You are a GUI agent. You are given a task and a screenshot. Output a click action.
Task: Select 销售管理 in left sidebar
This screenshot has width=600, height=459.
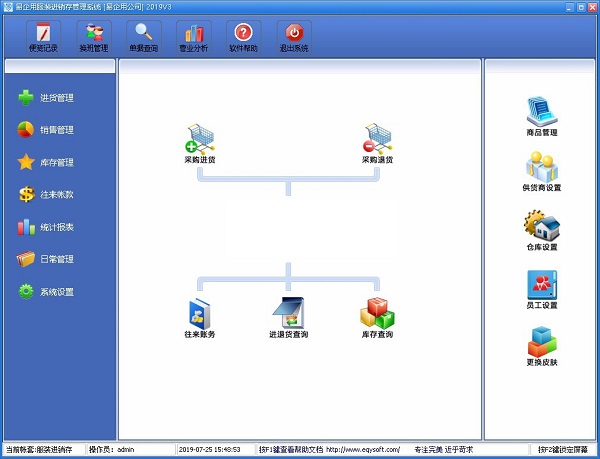46,130
